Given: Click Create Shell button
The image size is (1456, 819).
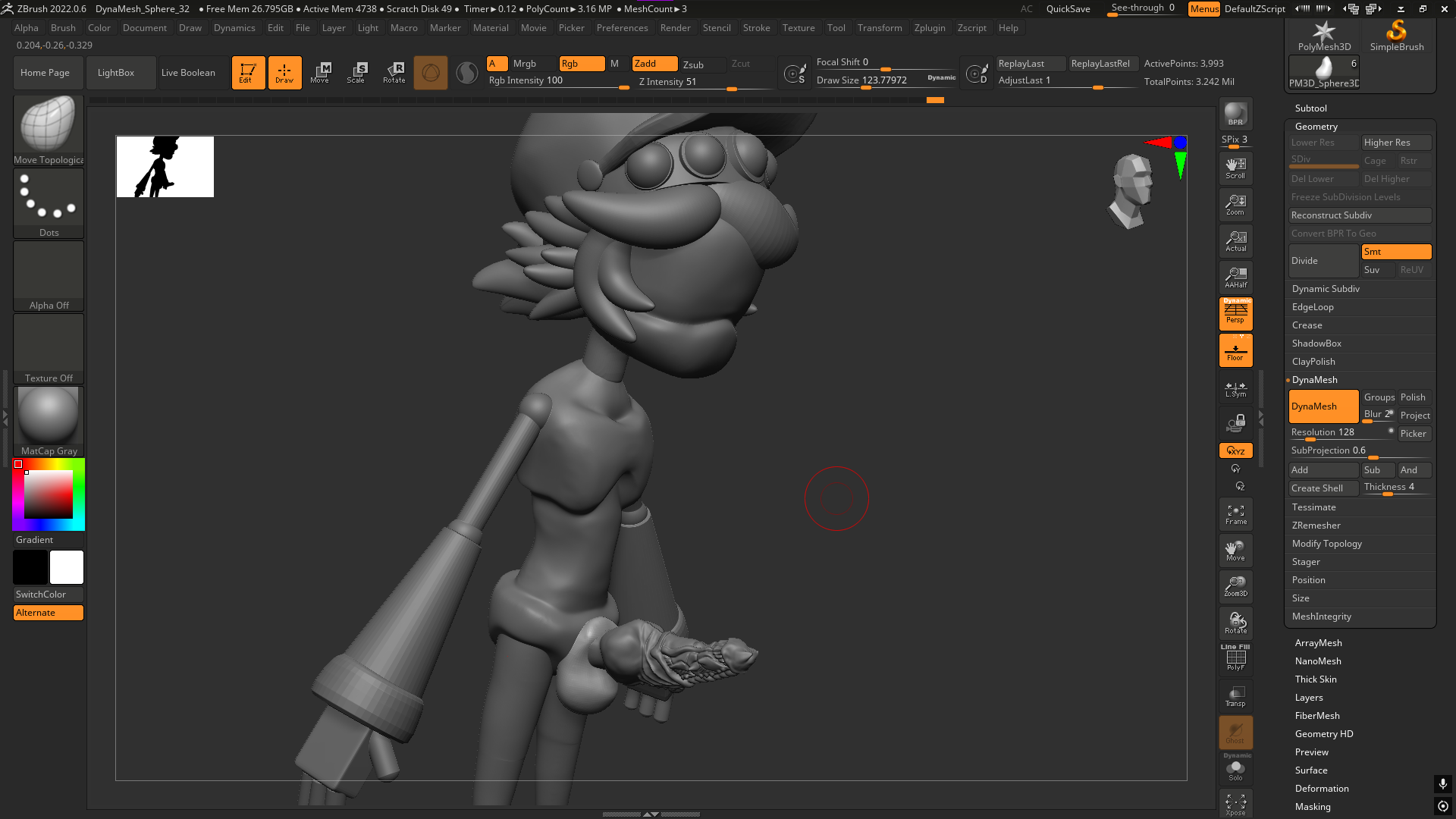Looking at the screenshot, I should pyautogui.click(x=1323, y=488).
